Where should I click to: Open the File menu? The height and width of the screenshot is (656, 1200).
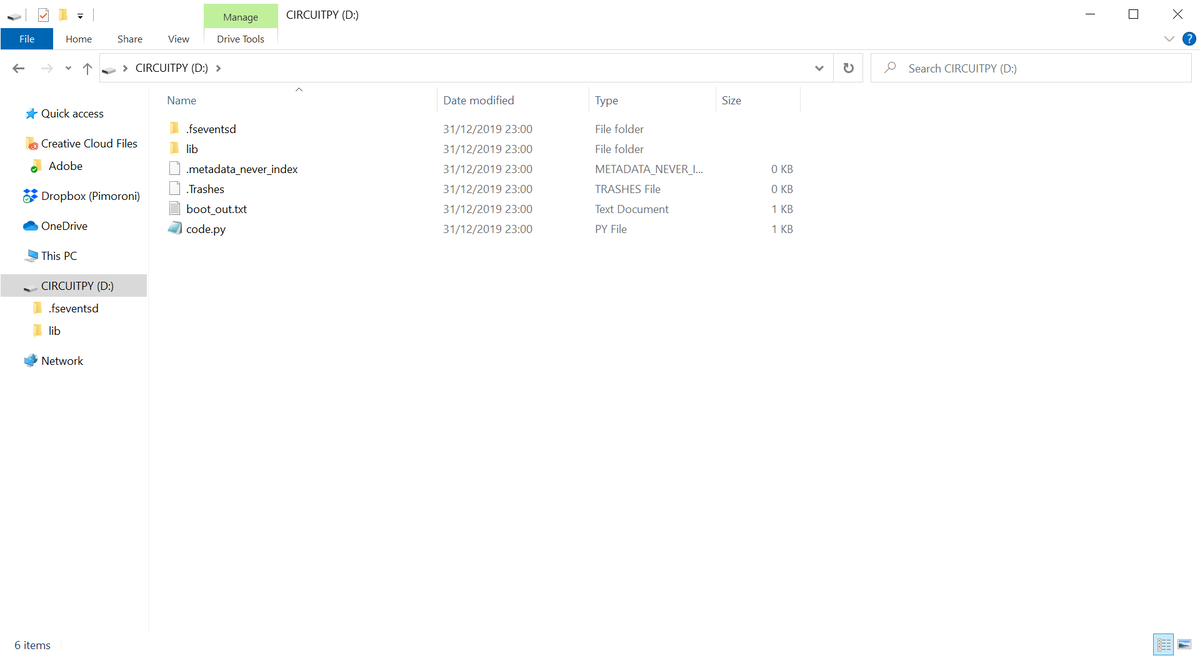(27, 39)
